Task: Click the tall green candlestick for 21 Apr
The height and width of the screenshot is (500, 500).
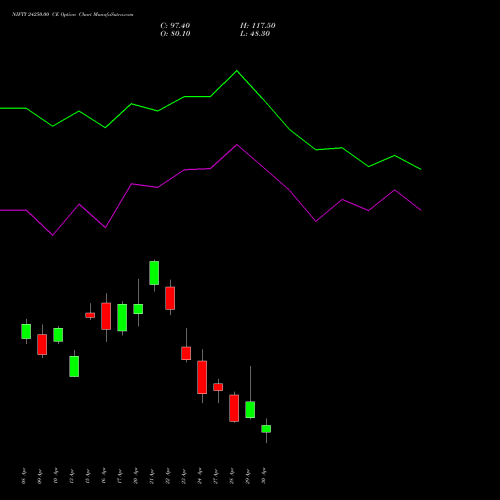Action: (154, 273)
